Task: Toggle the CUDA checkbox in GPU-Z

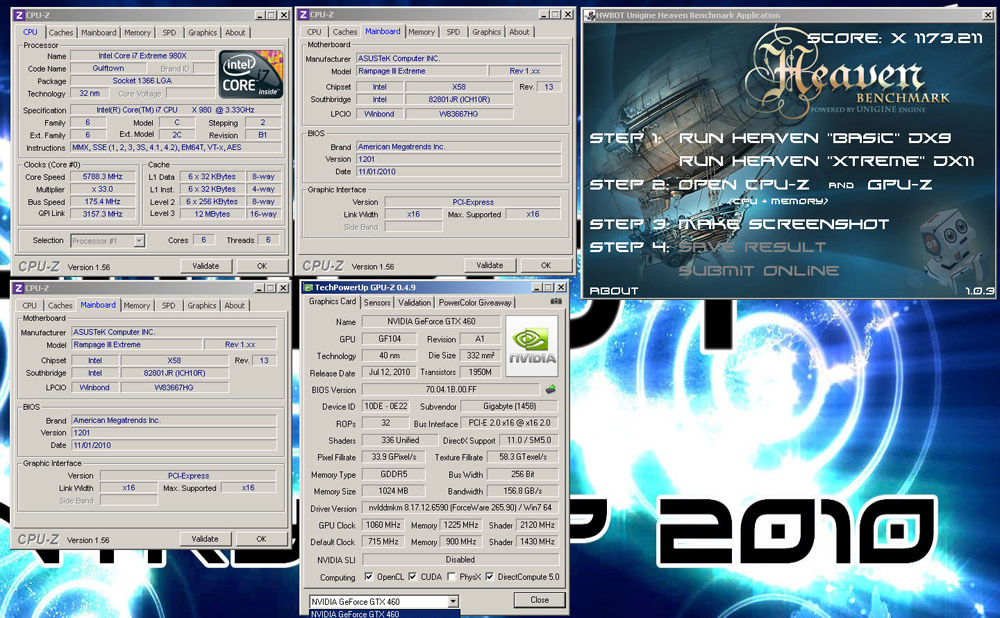Action: pyautogui.click(x=413, y=577)
